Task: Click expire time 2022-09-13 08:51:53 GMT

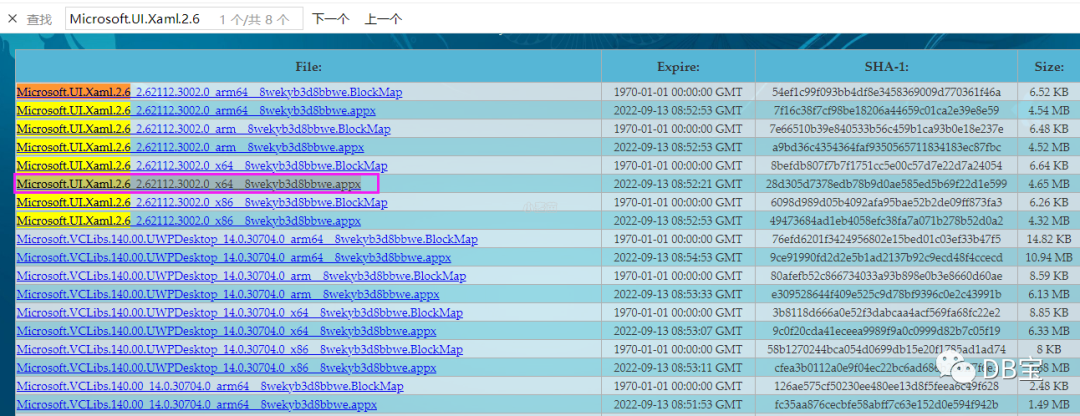Action: 678,405
